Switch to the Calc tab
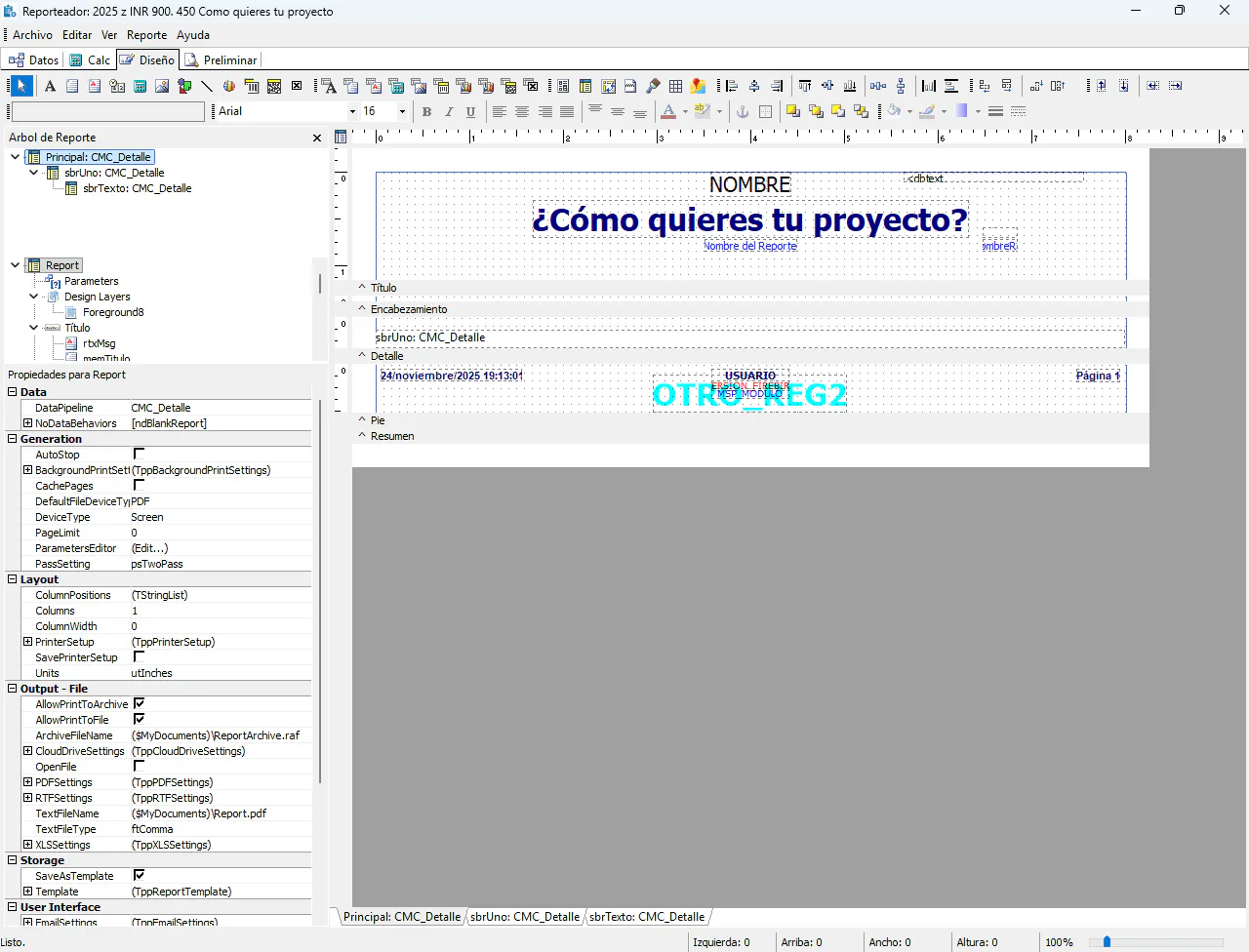 coord(90,60)
